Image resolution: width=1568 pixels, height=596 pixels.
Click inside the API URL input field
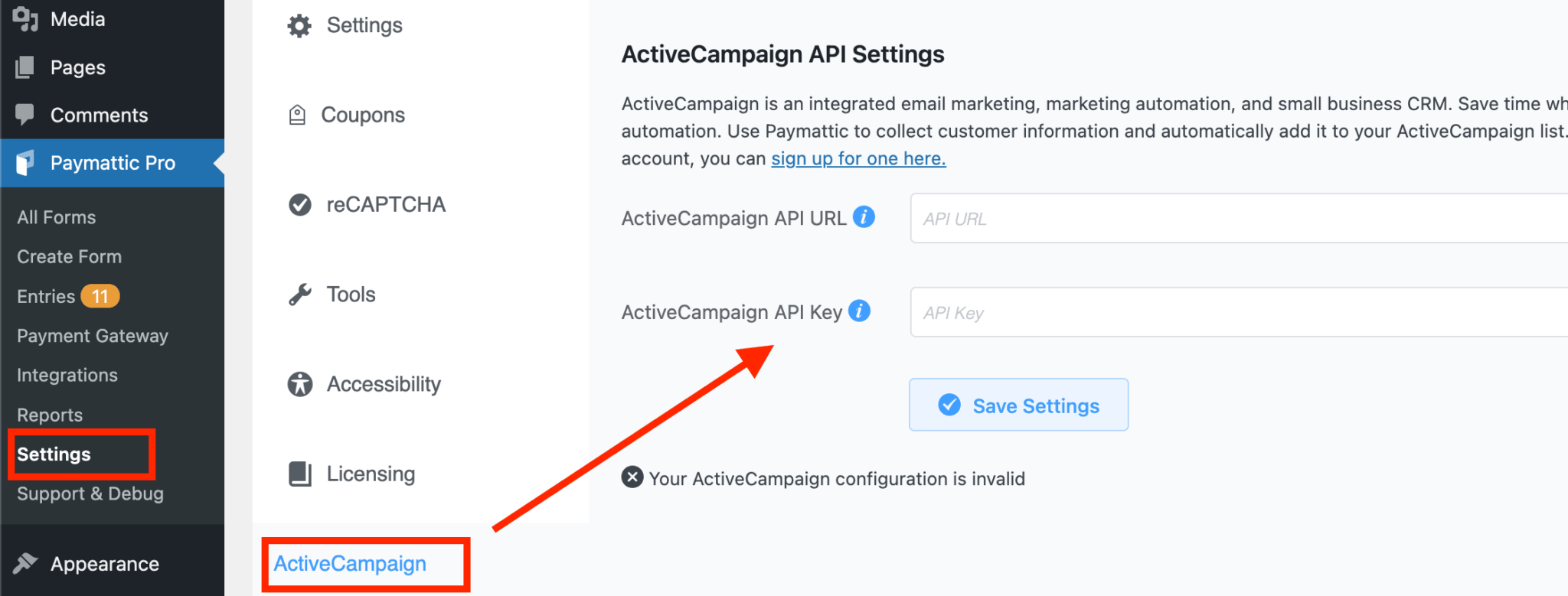tap(1148, 218)
